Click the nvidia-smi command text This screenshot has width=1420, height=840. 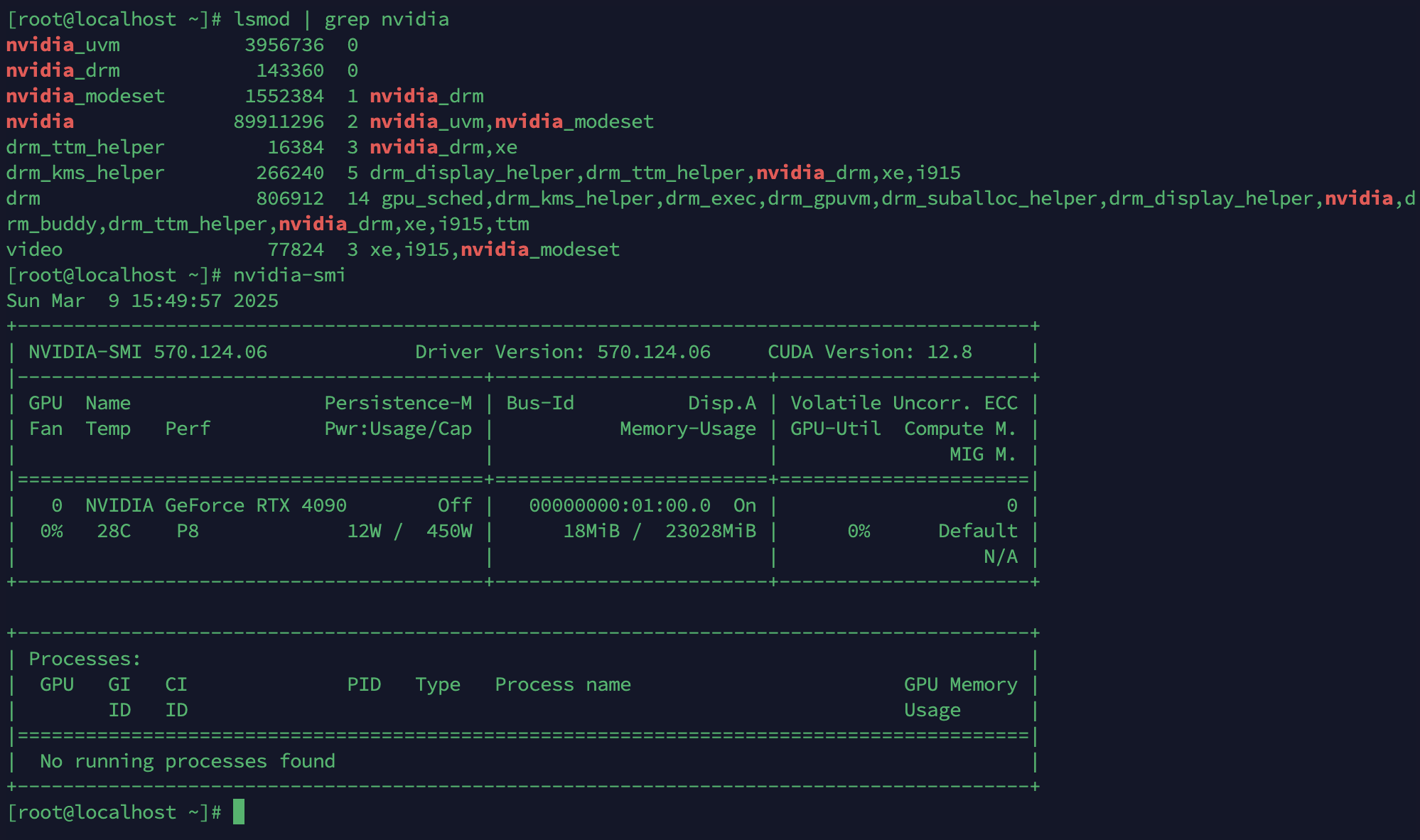290,275
